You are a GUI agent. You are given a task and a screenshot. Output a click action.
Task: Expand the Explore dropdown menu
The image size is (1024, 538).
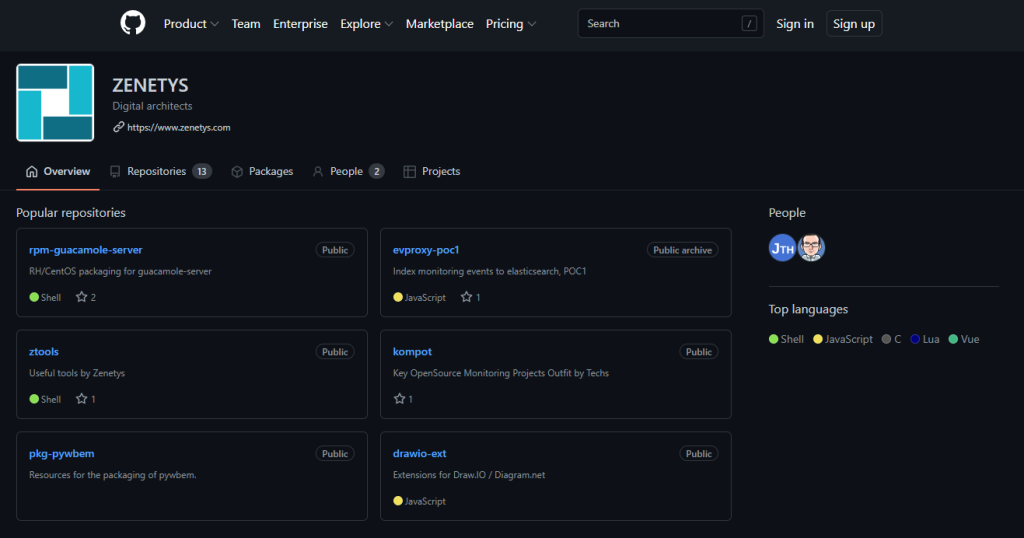pyautogui.click(x=366, y=24)
